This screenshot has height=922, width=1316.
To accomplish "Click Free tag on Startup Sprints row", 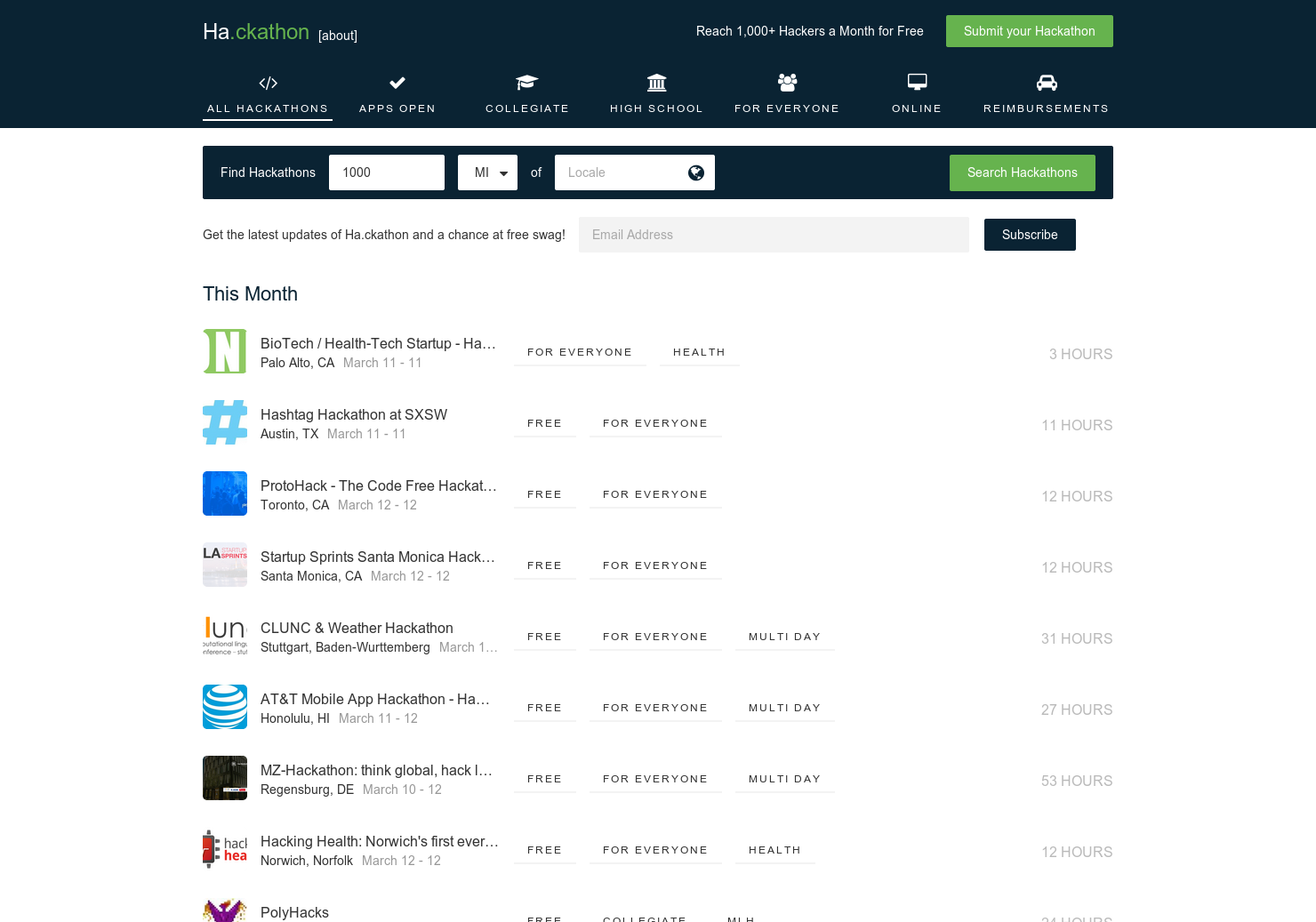I will click(544, 565).
